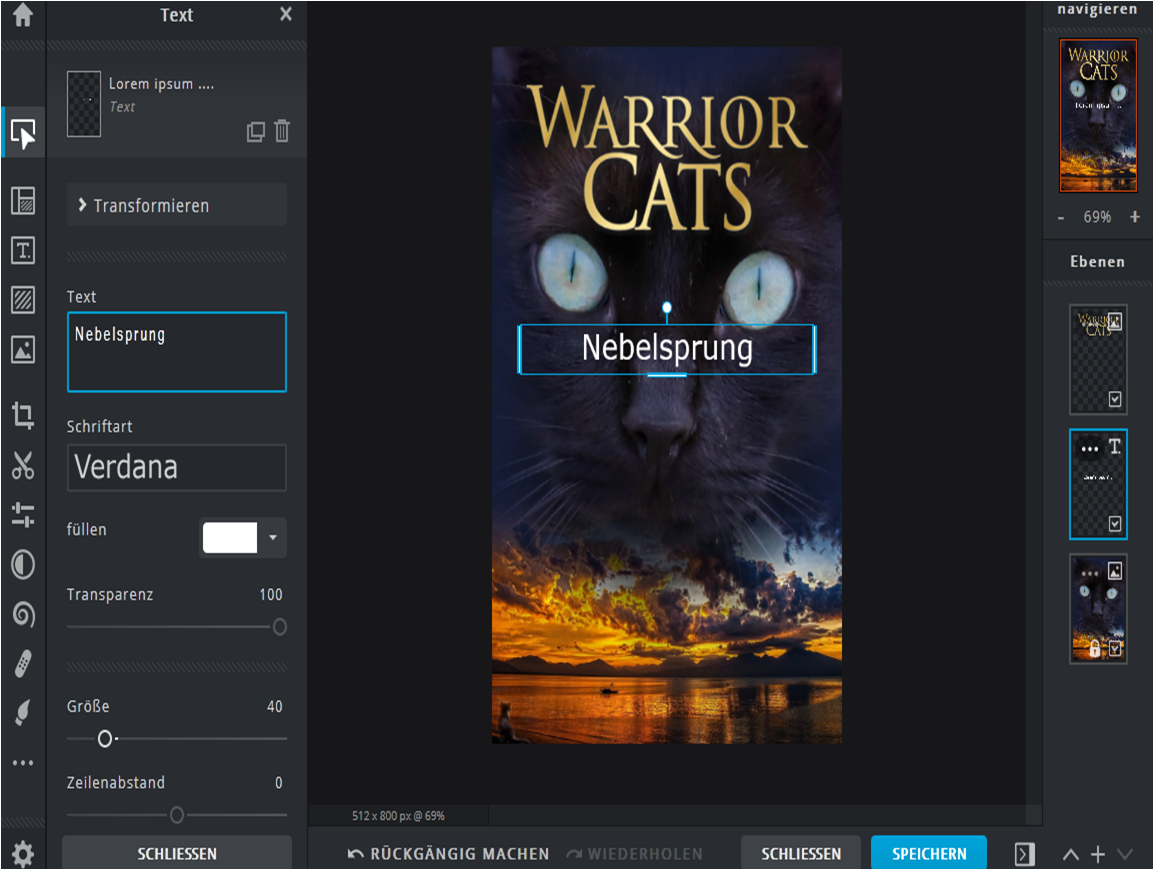
Task: Open options dots on the text layer
Action: pos(1089,448)
